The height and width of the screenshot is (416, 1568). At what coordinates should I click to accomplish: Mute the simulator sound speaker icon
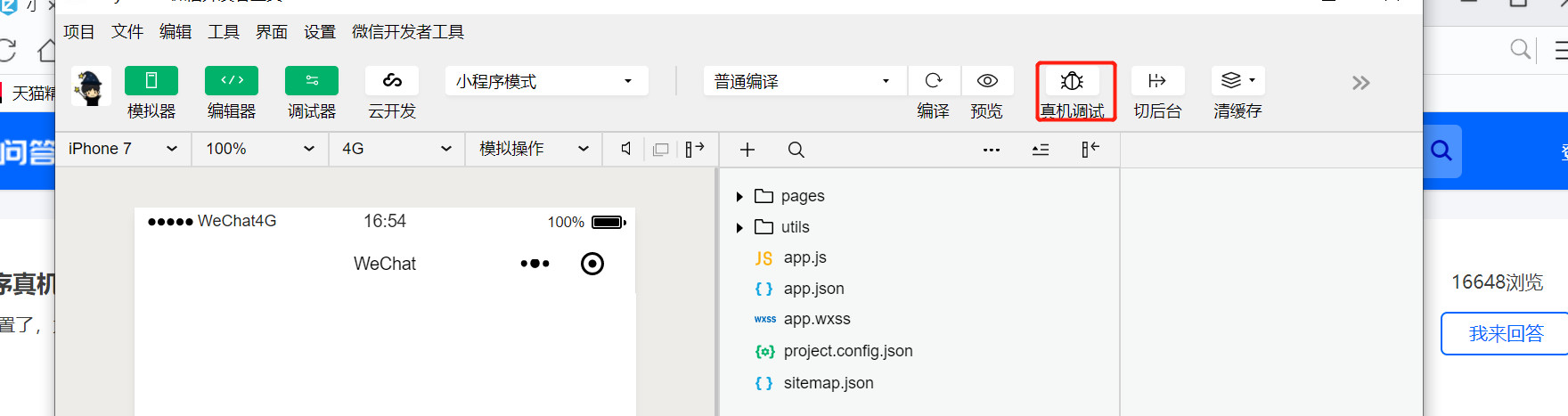[626, 149]
